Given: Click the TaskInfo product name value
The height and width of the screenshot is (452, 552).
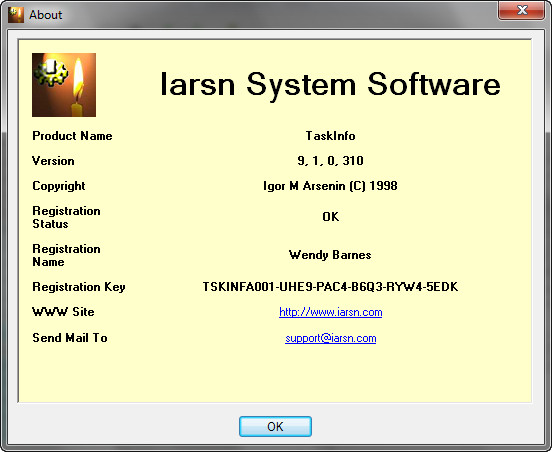Looking at the screenshot, I should (x=330, y=136).
